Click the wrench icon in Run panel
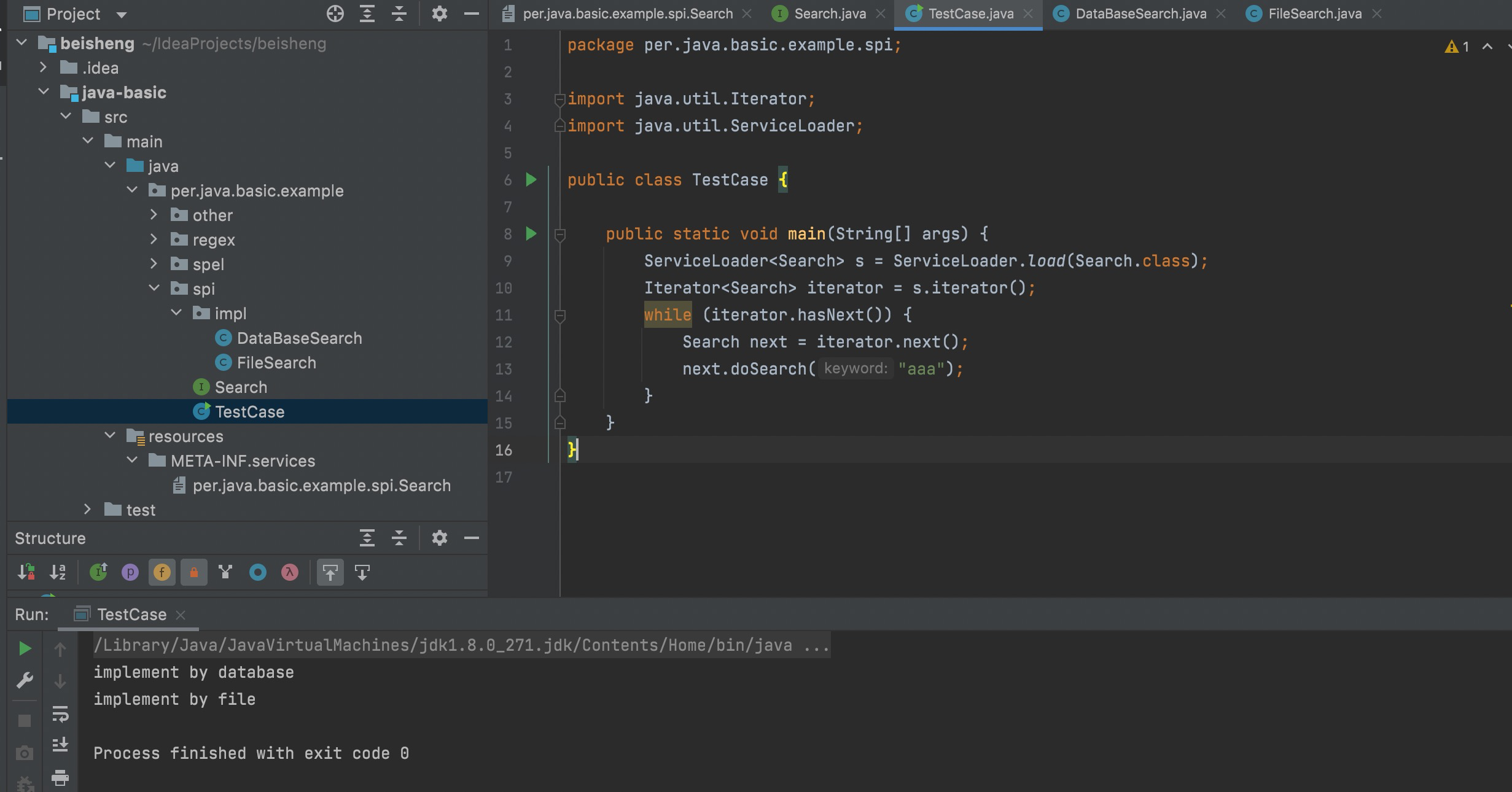The width and height of the screenshot is (1512, 792). (x=25, y=680)
